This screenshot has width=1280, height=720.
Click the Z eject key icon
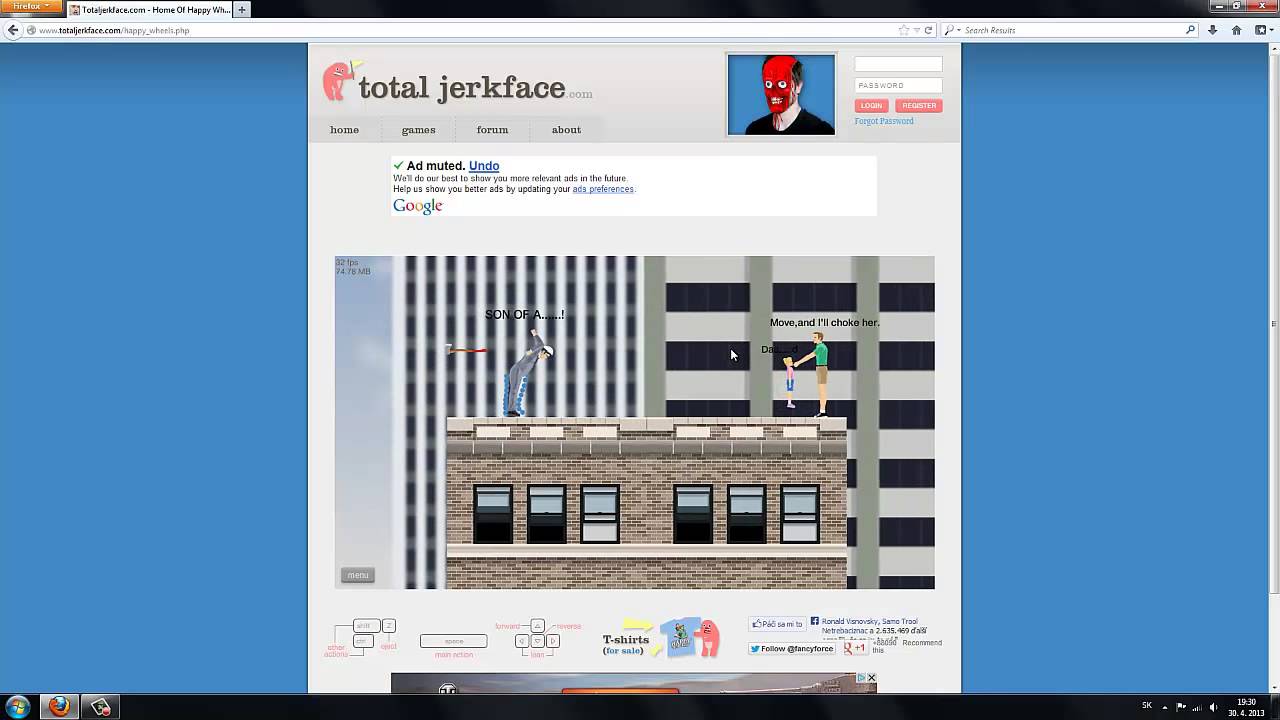(x=389, y=626)
